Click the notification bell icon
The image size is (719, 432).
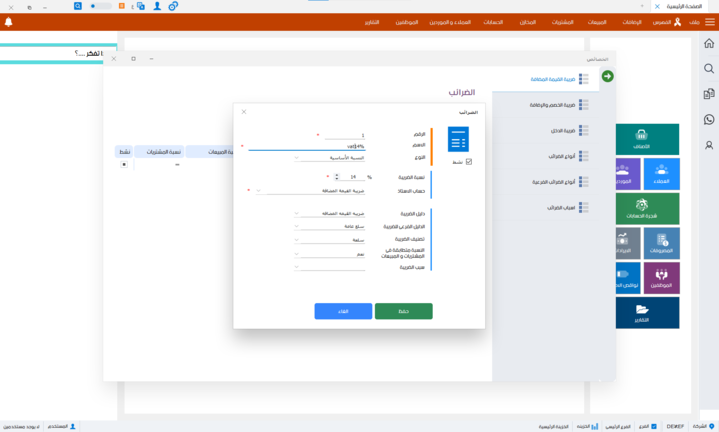(9, 22)
